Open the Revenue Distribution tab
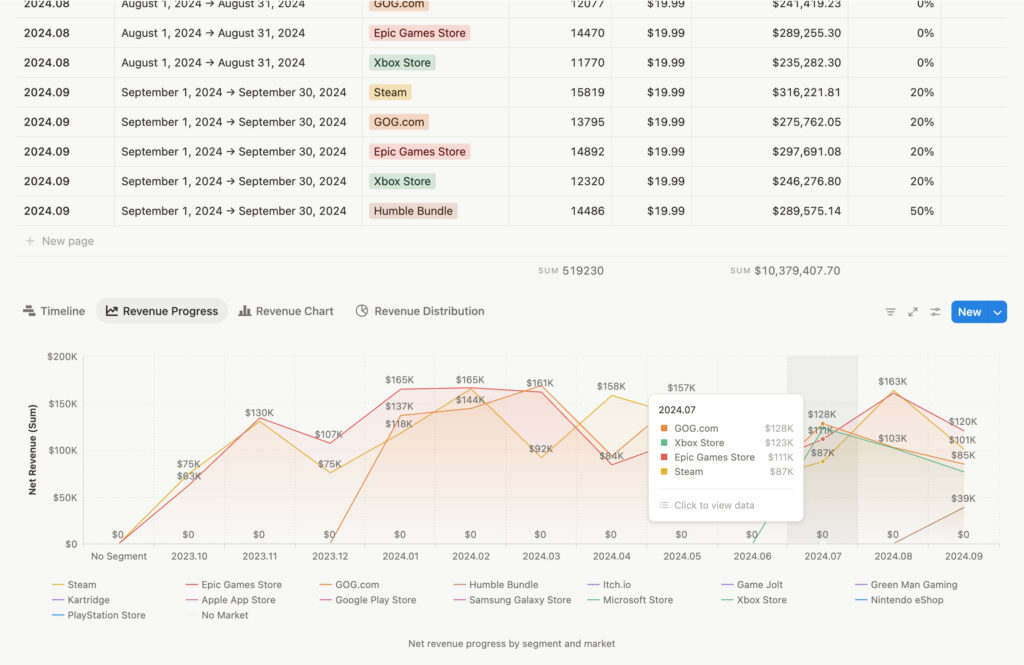Viewport: 1024px width, 665px height. point(420,311)
